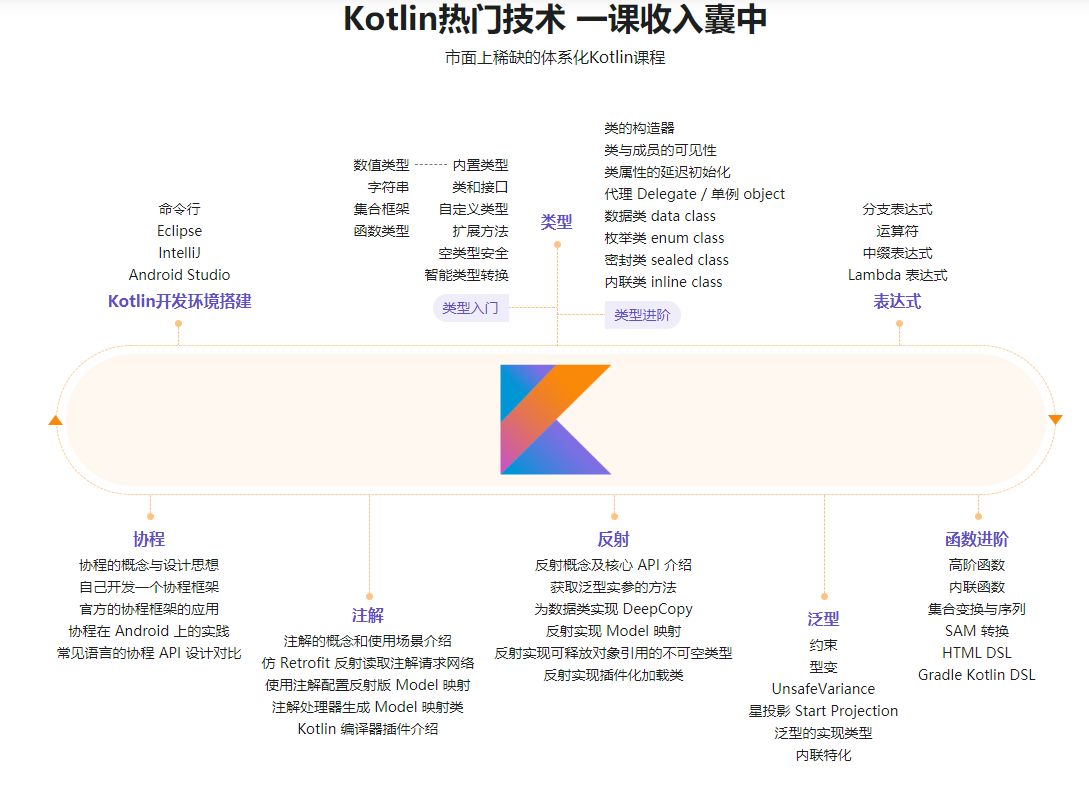
Task: Open the 泛型 section heading
Action: [x=823, y=618]
